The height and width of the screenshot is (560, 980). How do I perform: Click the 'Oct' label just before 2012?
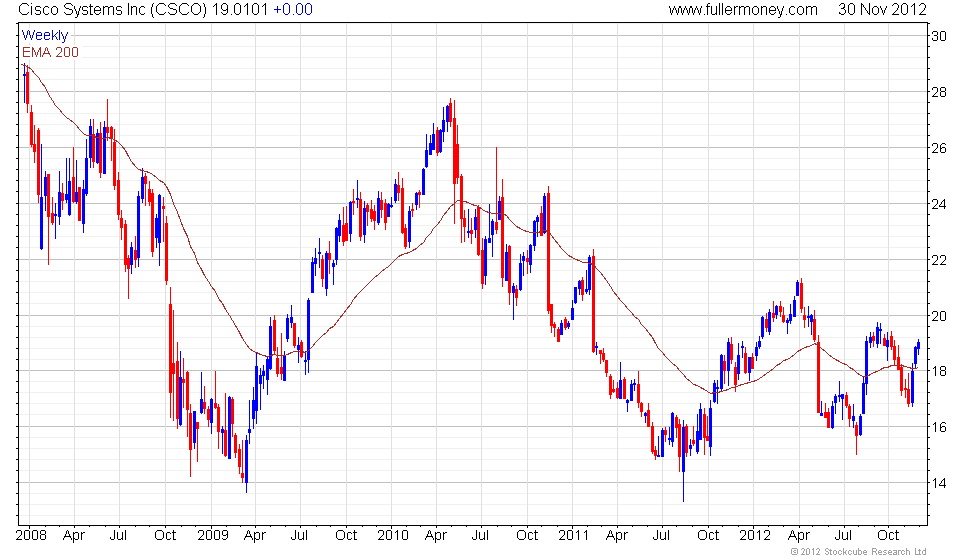coord(708,536)
